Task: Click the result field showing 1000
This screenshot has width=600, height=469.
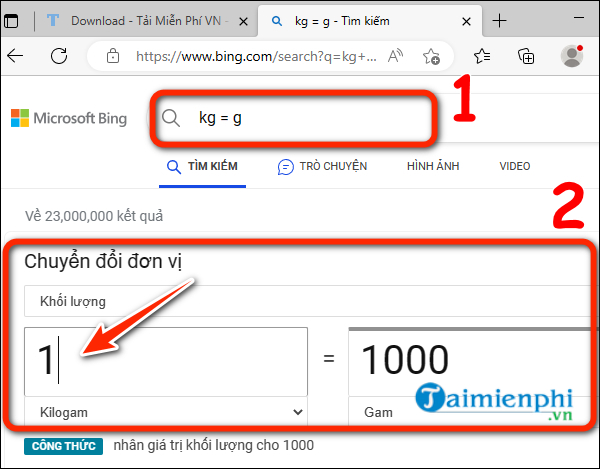Action: [x=471, y=362]
